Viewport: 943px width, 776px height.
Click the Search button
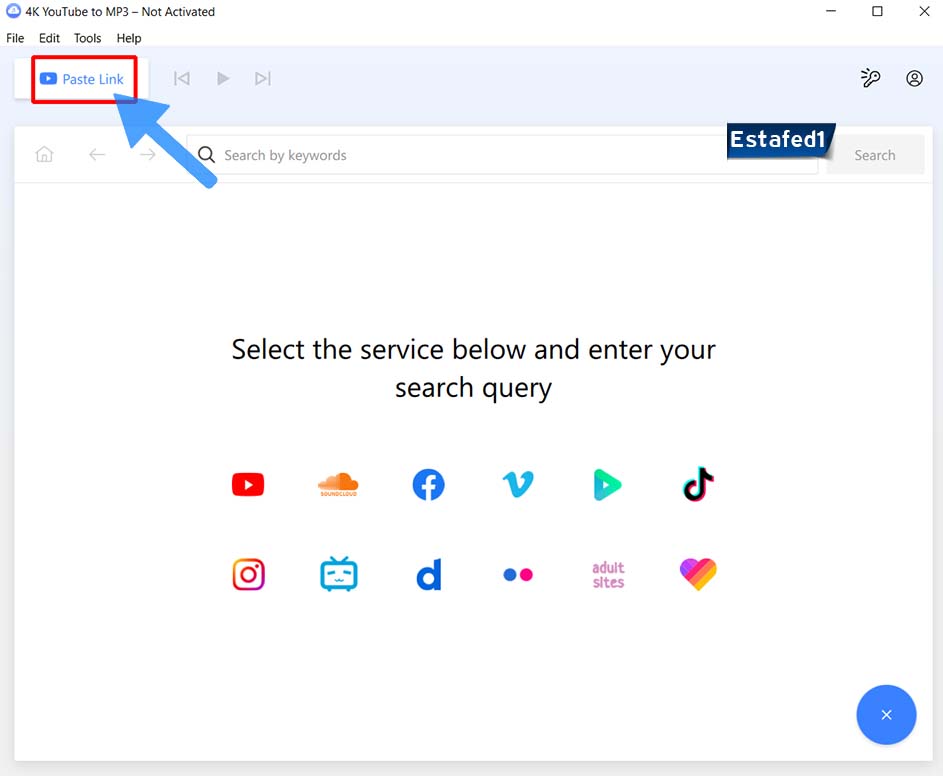(875, 154)
